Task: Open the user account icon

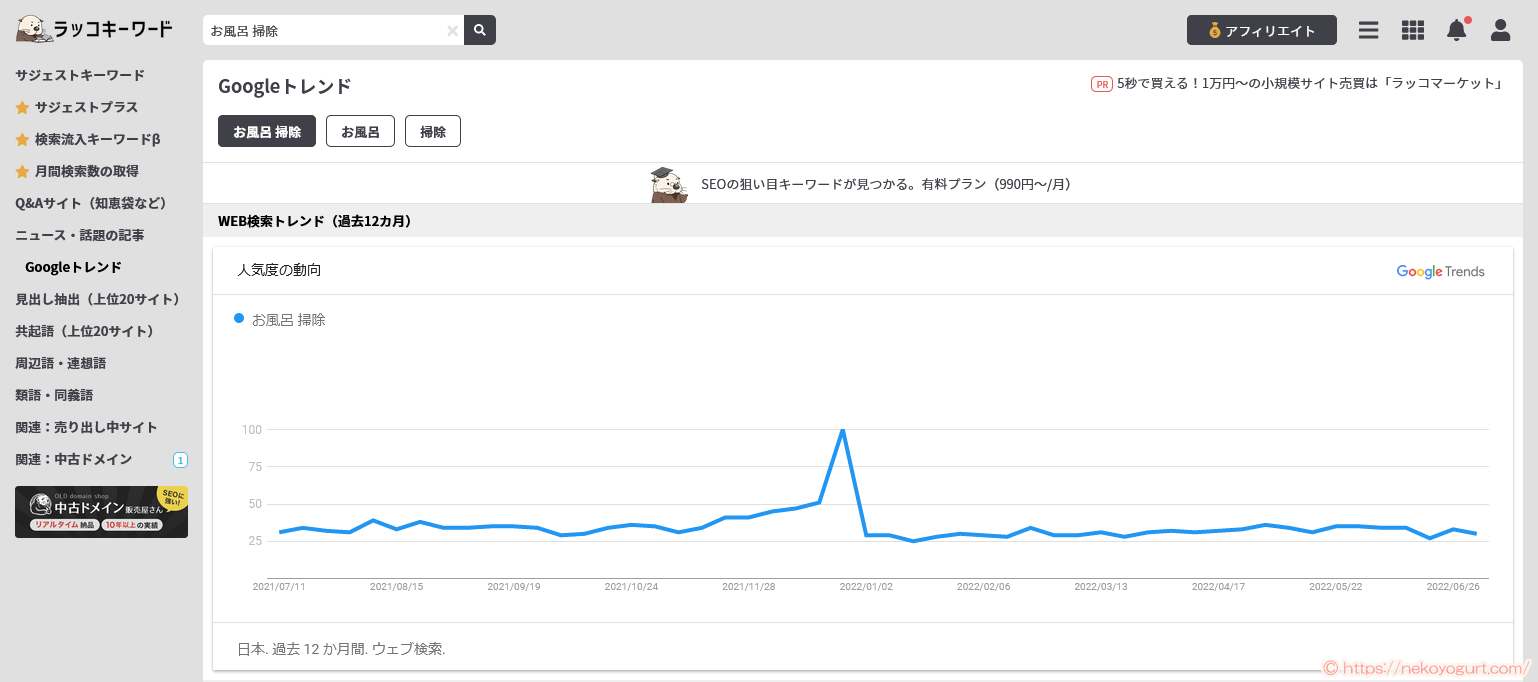Action: tap(1500, 30)
